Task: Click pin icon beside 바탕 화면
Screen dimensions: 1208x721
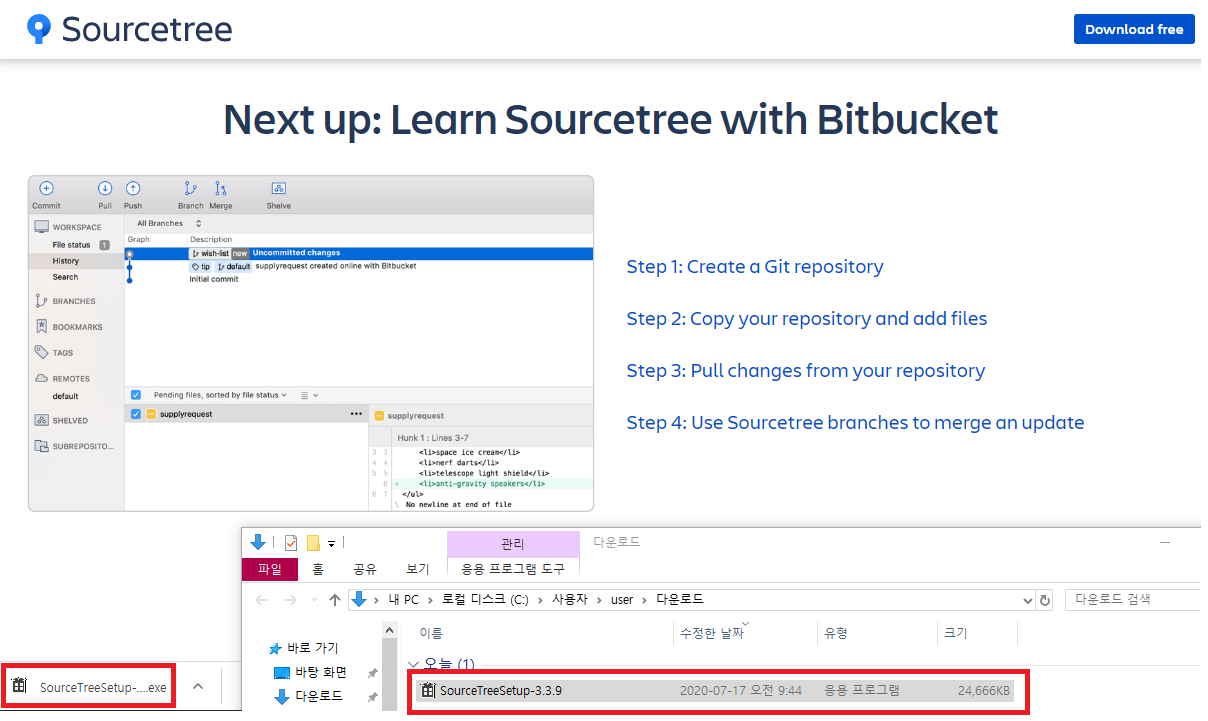Action: (x=372, y=672)
